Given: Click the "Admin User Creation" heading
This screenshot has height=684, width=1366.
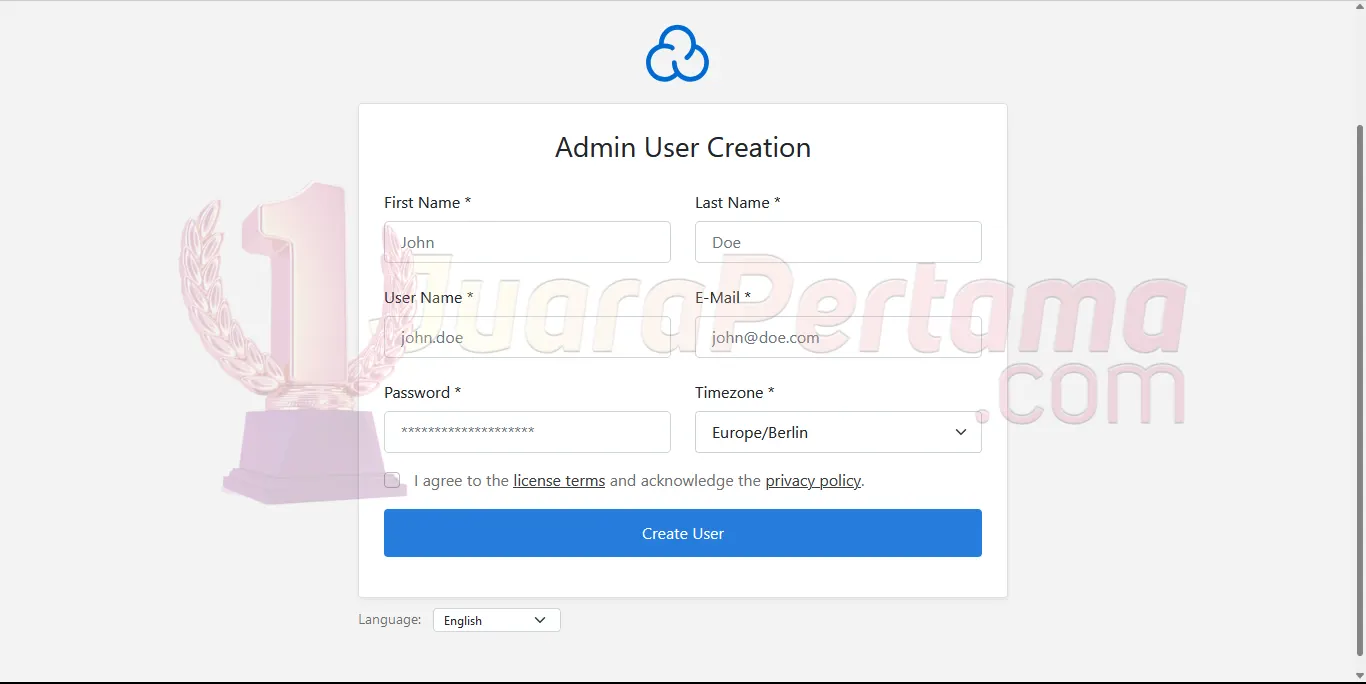Looking at the screenshot, I should coord(683,147).
